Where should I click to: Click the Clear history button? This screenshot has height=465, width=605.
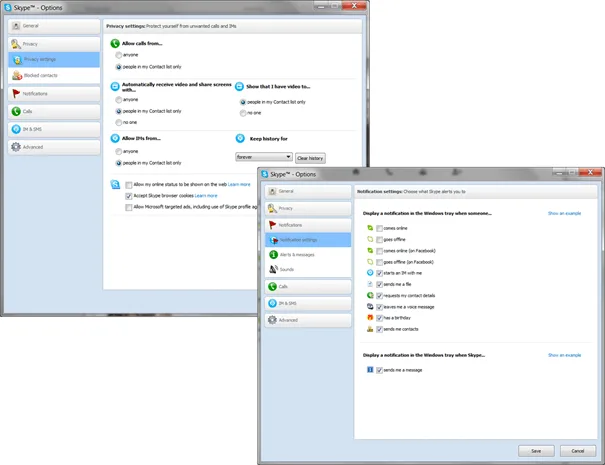pyautogui.click(x=310, y=158)
